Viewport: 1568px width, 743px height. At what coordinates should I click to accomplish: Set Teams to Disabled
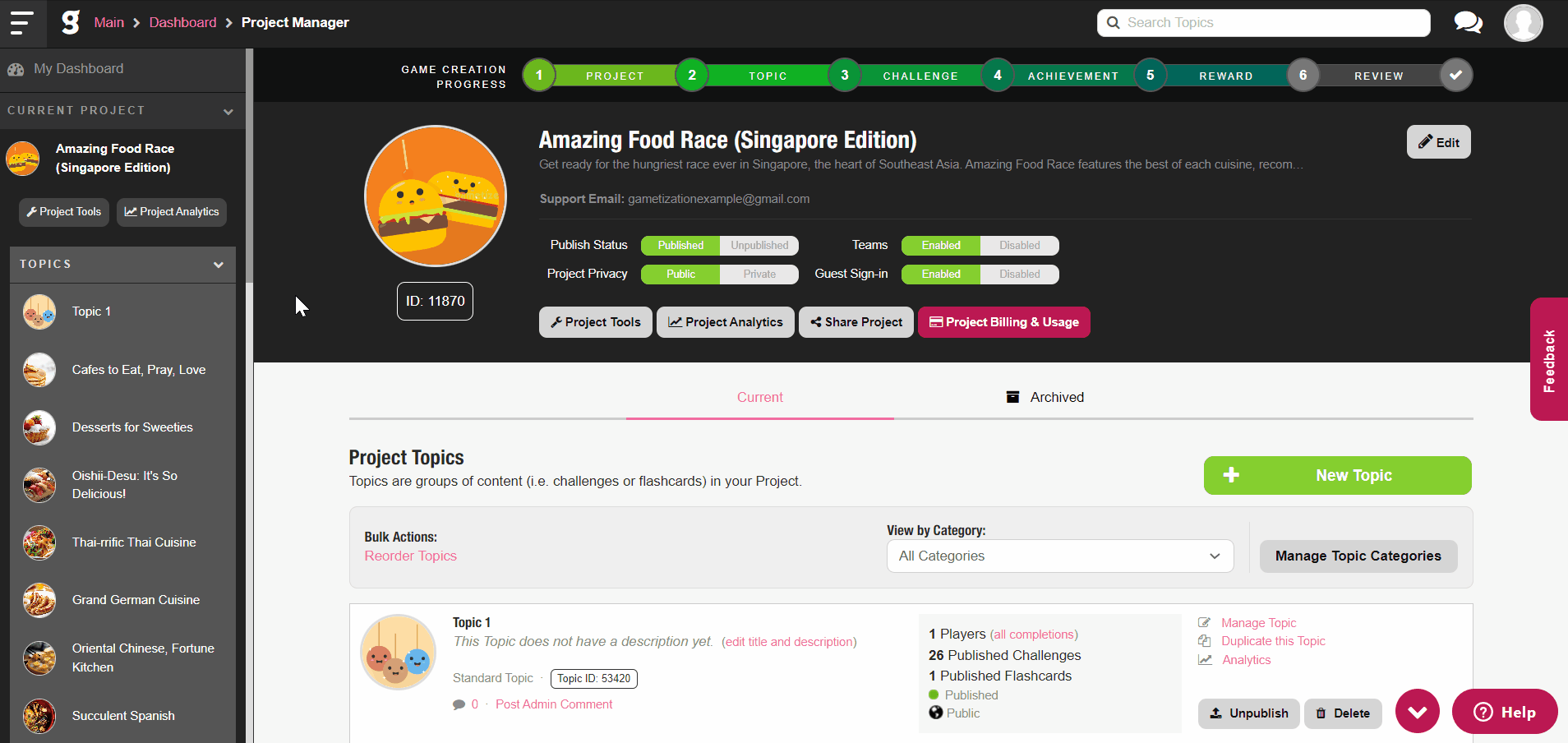[1020, 246]
